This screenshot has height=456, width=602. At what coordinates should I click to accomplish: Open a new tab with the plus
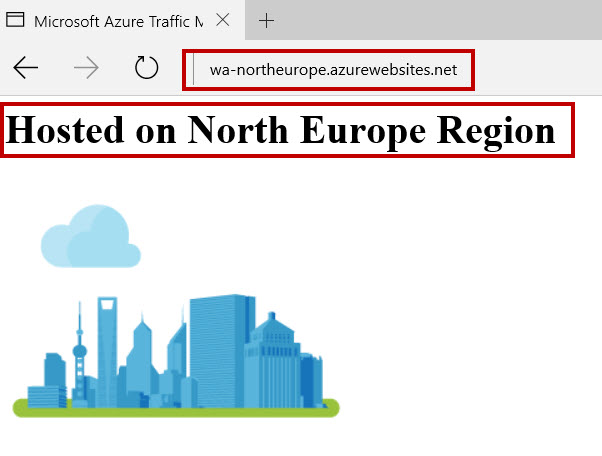click(266, 20)
